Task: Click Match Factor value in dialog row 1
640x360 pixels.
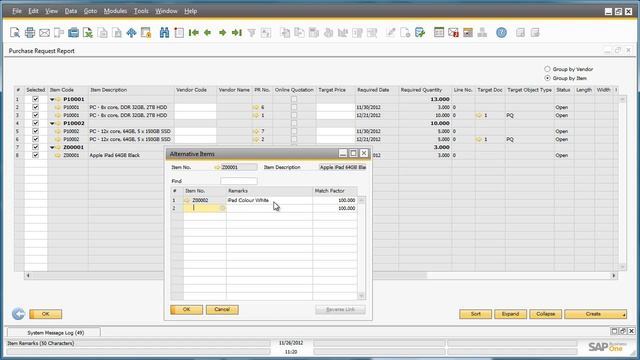Action: (x=335, y=200)
